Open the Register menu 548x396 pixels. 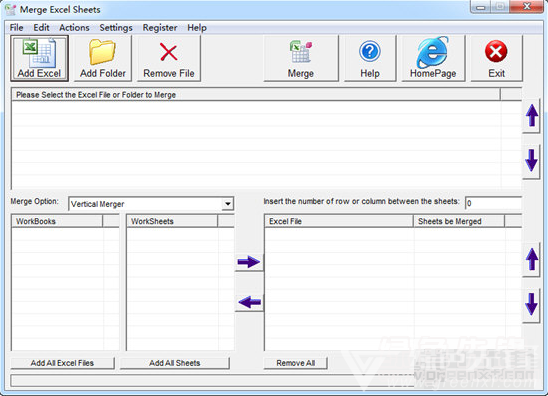click(160, 28)
